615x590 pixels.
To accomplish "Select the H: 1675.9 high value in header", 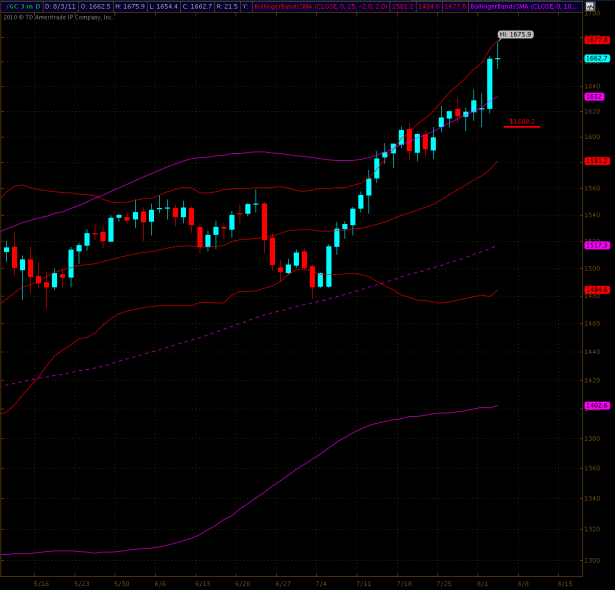I will (x=130, y=7).
